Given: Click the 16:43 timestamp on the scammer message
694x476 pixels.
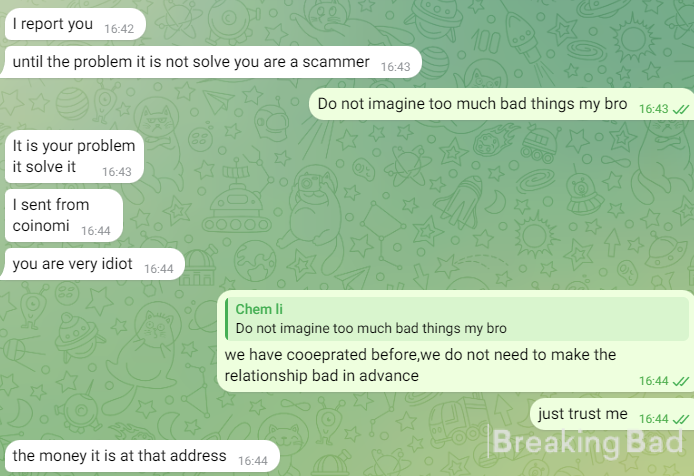Looking at the screenshot, I should (x=395, y=67).
